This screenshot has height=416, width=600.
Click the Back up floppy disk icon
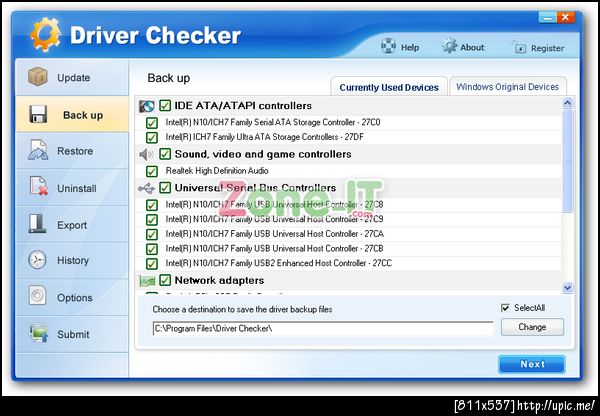point(38,114)
